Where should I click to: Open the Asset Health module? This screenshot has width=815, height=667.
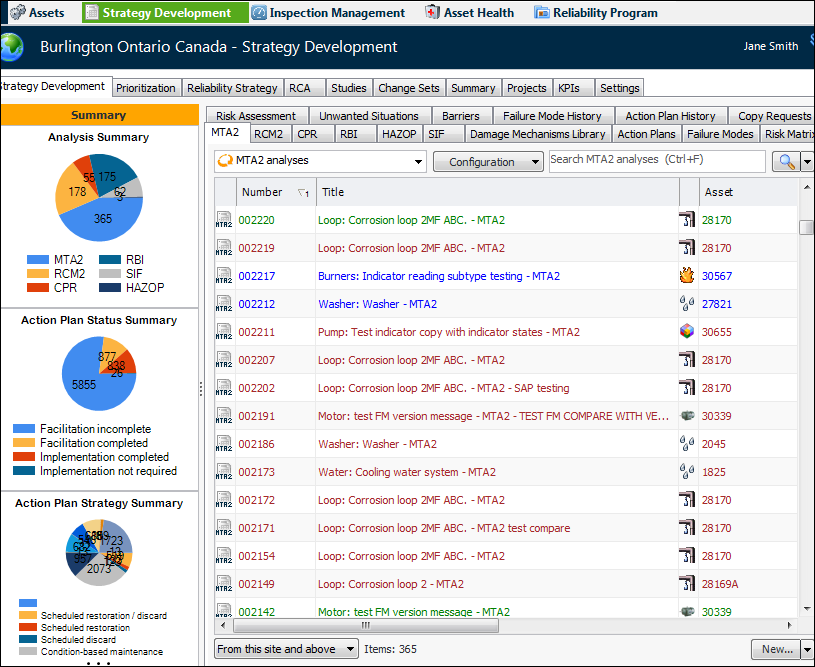(x=469, y=13)
